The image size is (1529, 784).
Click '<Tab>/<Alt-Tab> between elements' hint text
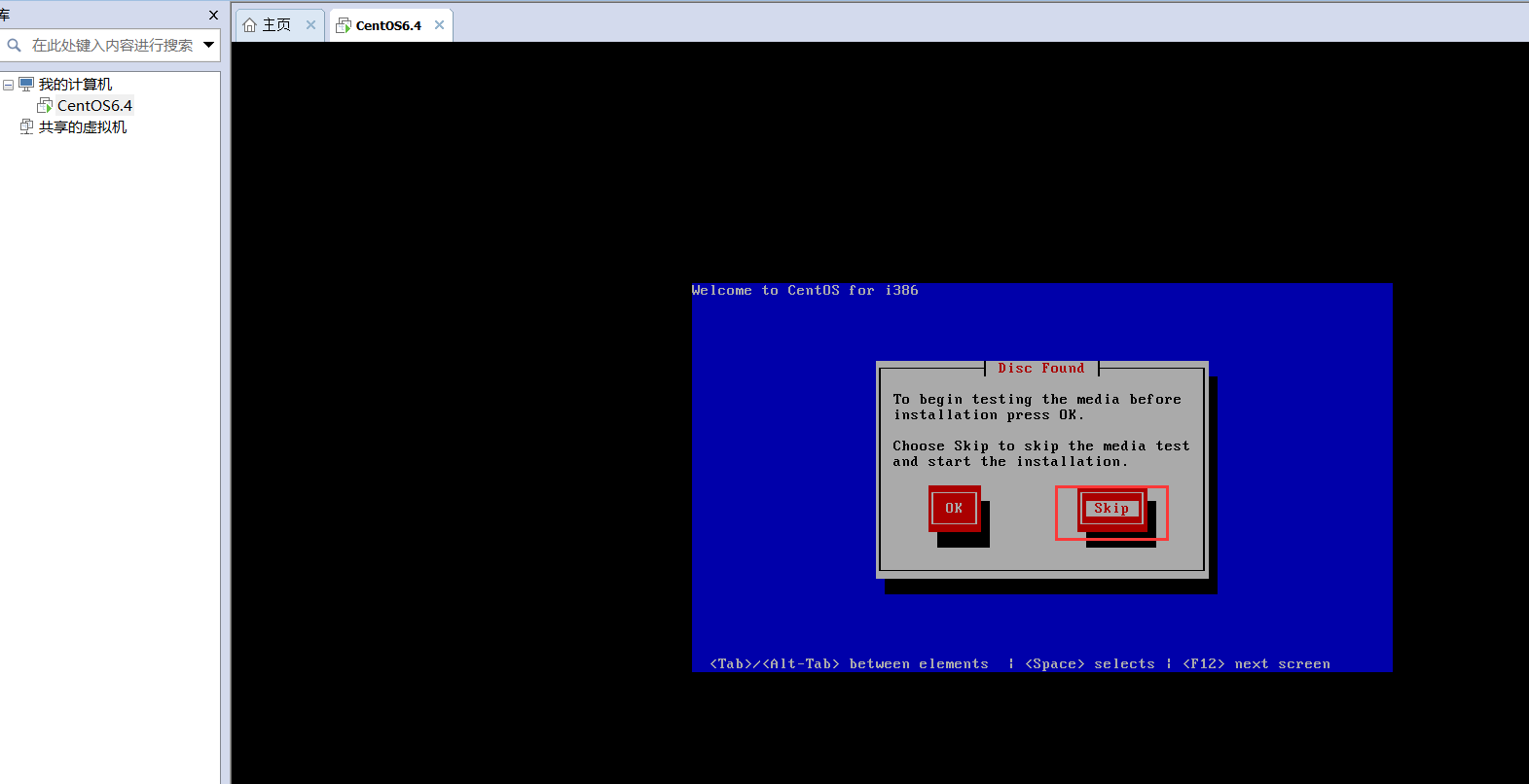(849, 663)
